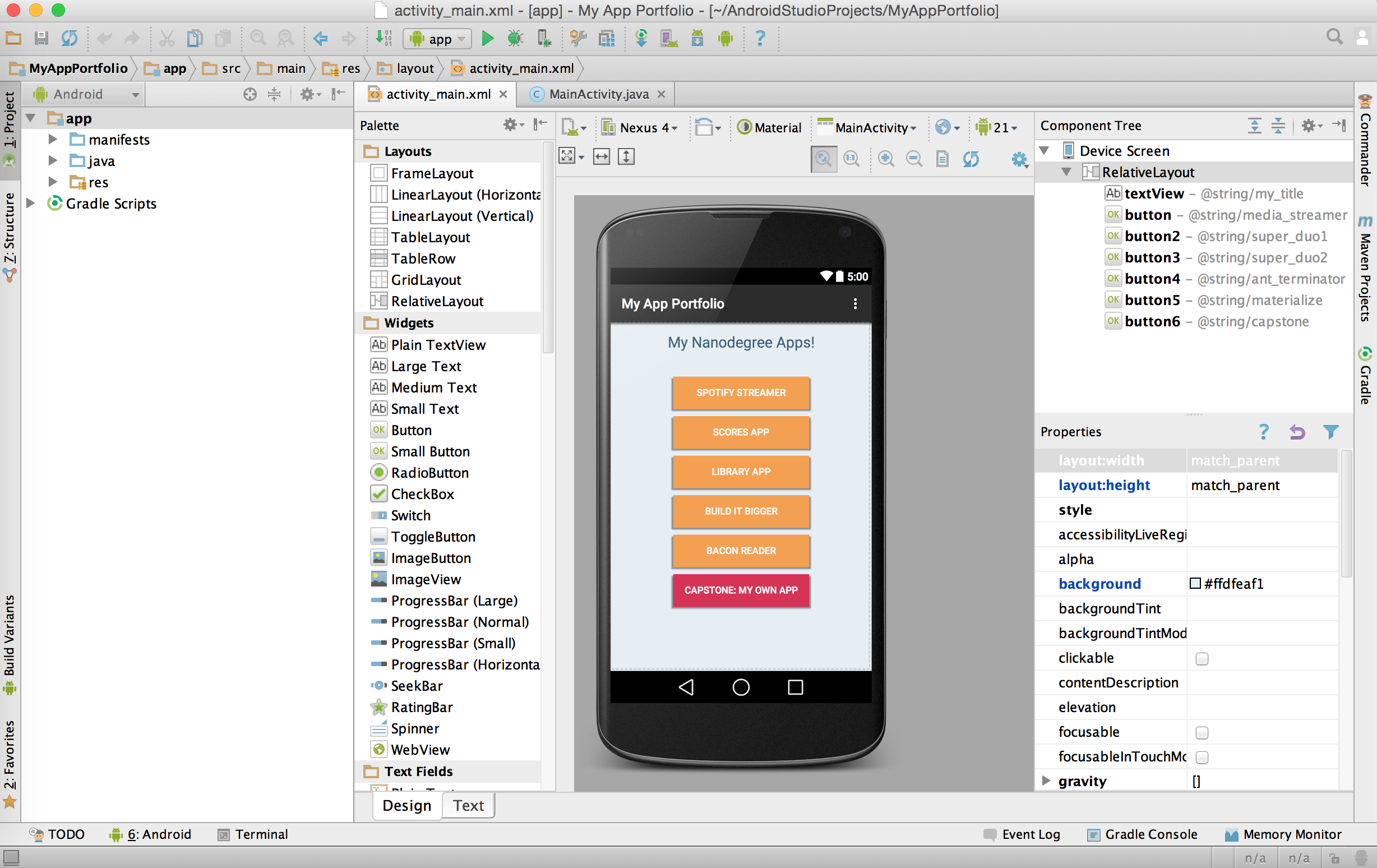
Task: Open the Android project view dropdown
Action: click(84, 94)
